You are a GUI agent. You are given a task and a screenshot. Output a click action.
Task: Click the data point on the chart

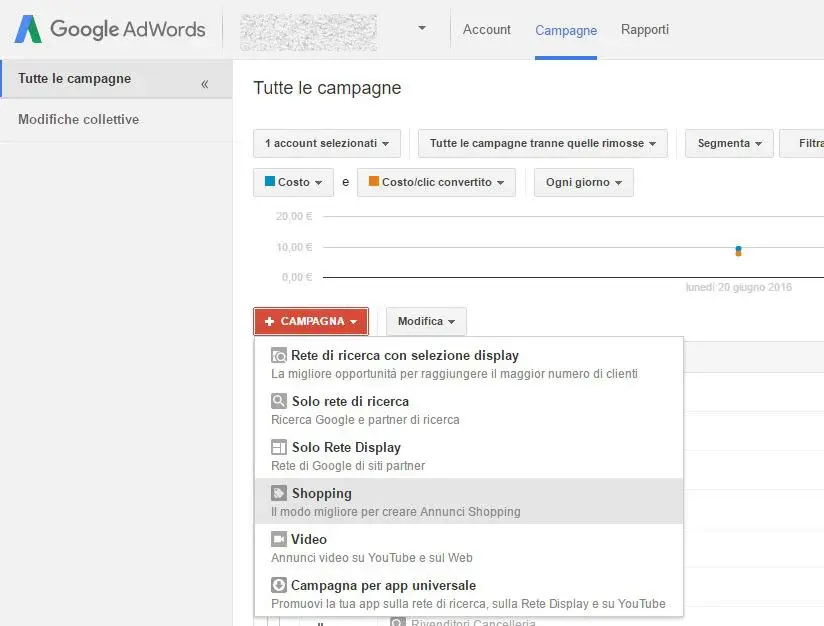click(x=738, y=251)
